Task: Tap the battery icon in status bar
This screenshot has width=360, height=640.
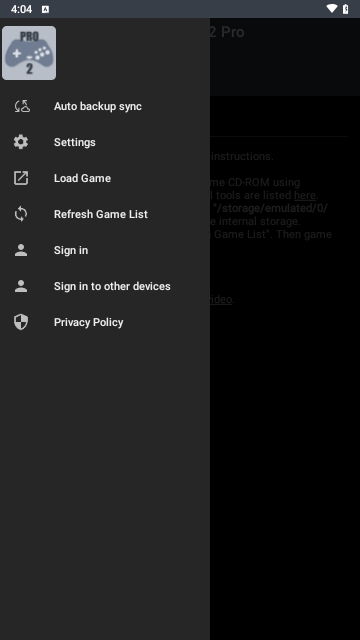Action: [346, 9]
